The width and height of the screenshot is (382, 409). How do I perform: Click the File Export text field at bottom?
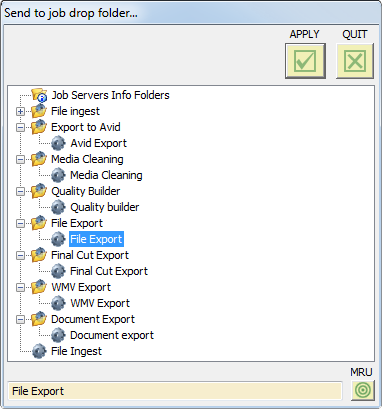(175, 391)
